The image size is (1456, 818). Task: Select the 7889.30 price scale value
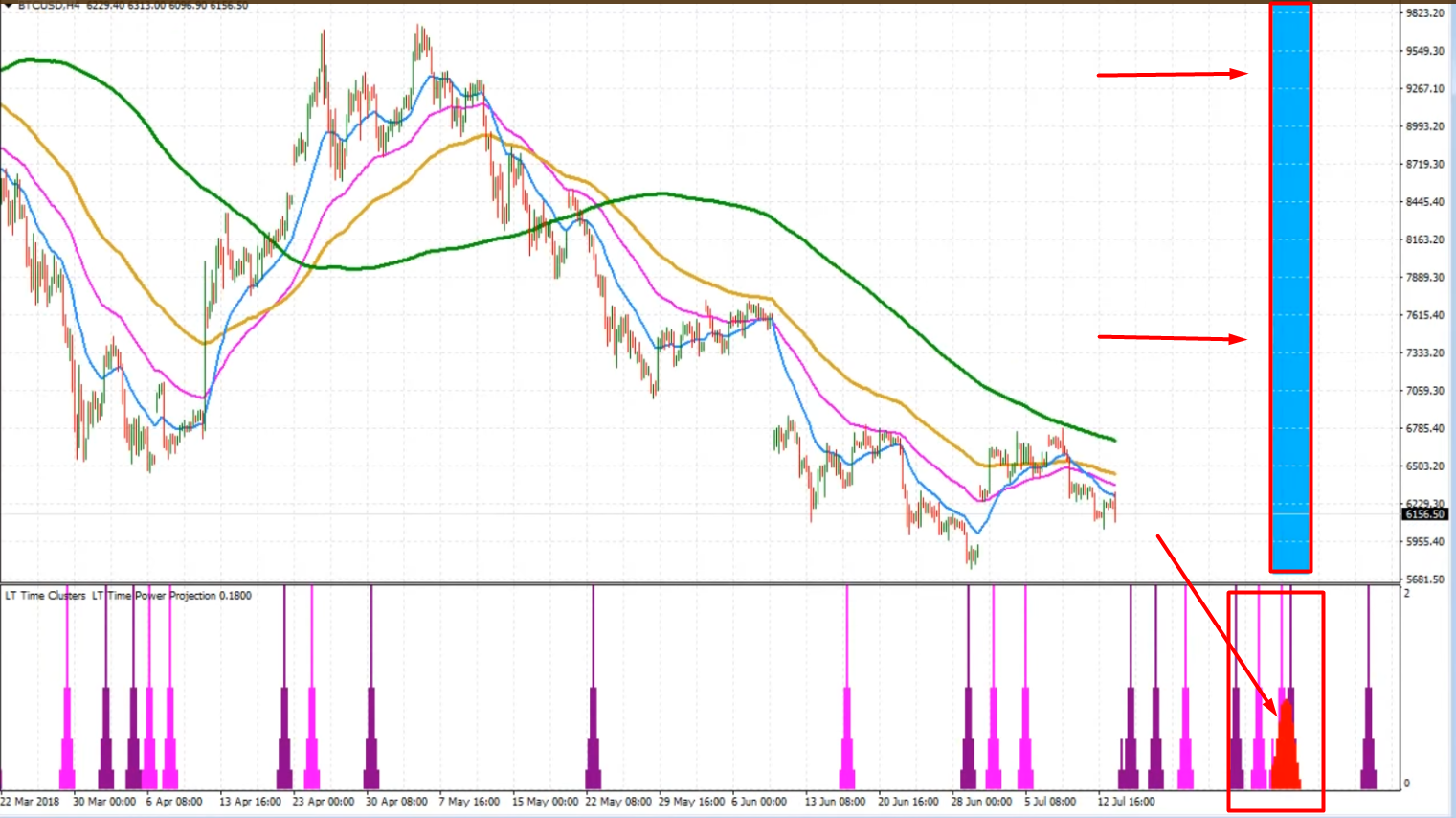[x=1424, y=278]
